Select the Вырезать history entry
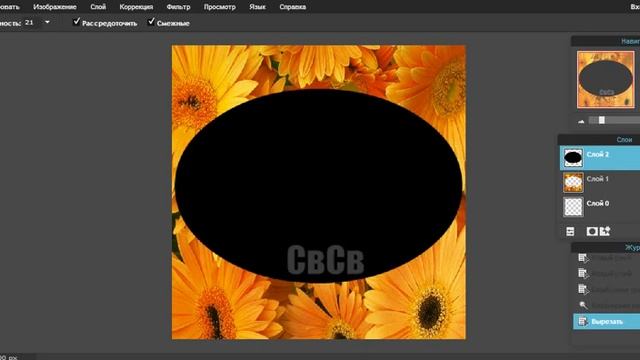Screen dimensions: 640x360 point(606,322)
